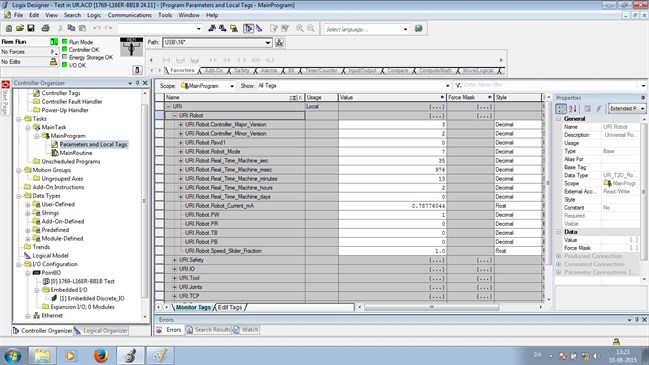Select MainRoutine in Controller Organizer

point(76,153)
